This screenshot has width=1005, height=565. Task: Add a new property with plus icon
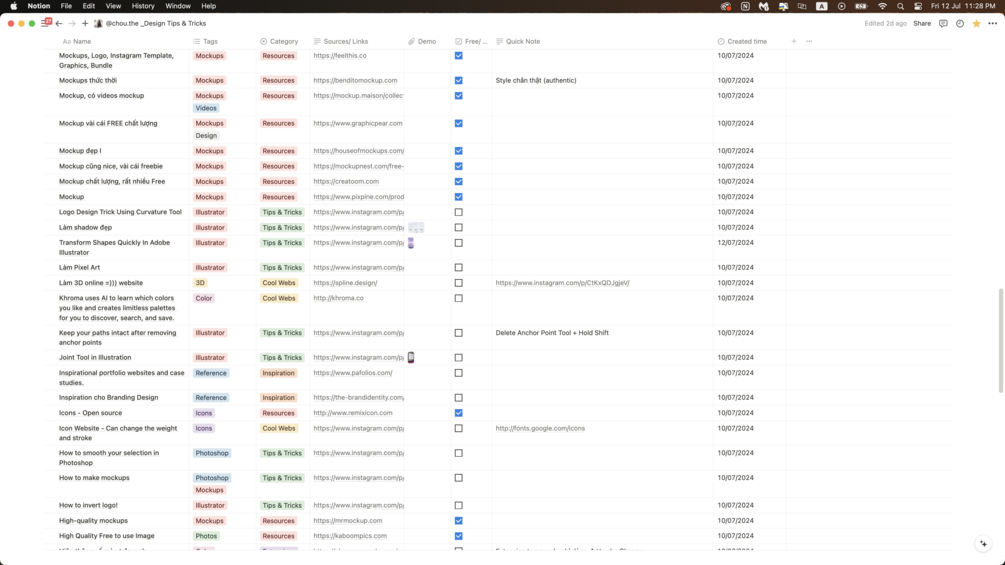[793, 41]
